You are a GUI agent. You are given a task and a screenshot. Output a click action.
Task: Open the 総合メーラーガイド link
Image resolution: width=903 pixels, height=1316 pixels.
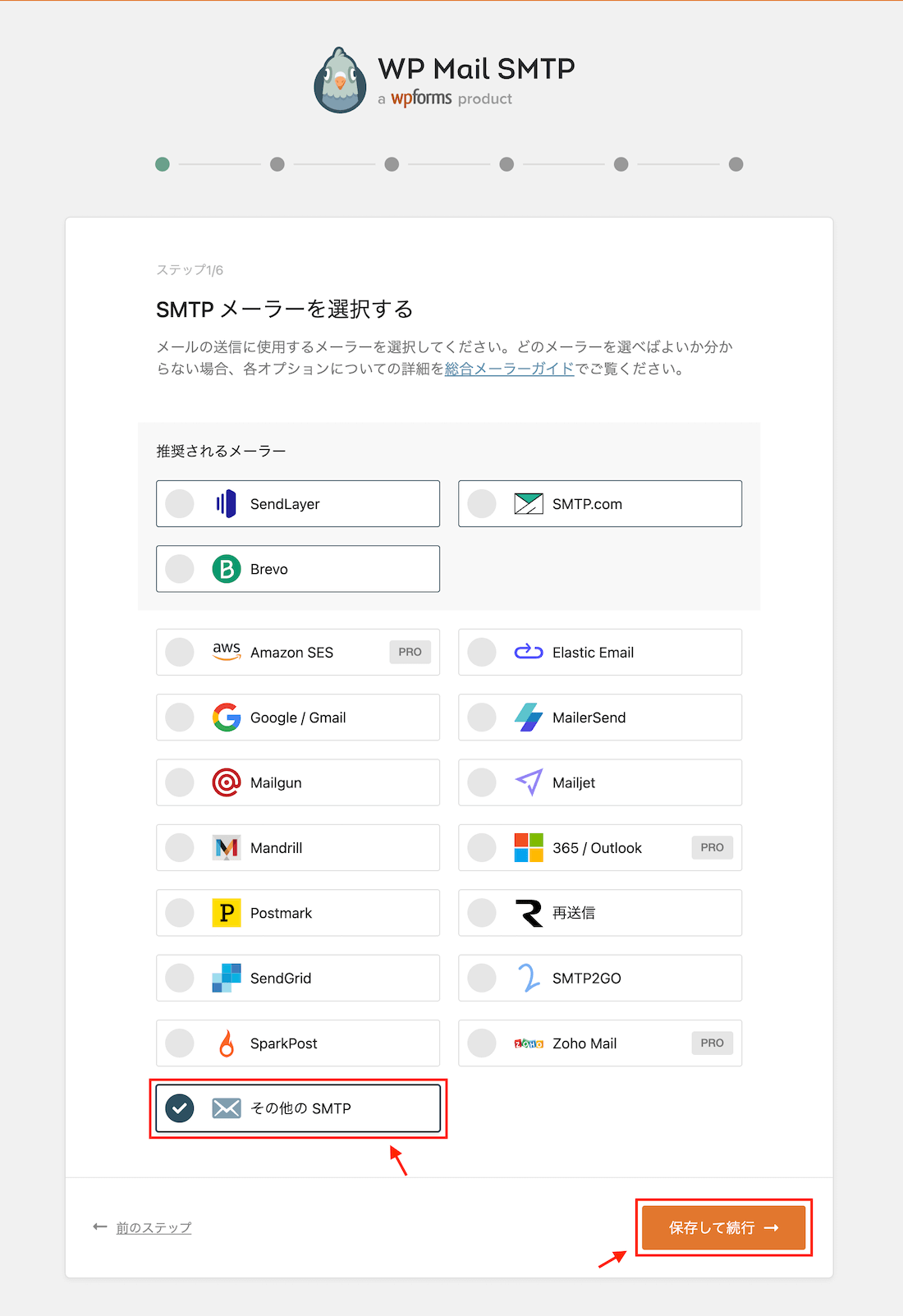[x=509, y=369]
